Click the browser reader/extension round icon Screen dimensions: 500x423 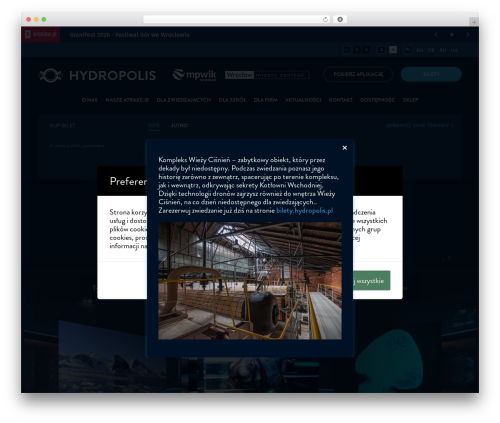click(x=340, y=19)
